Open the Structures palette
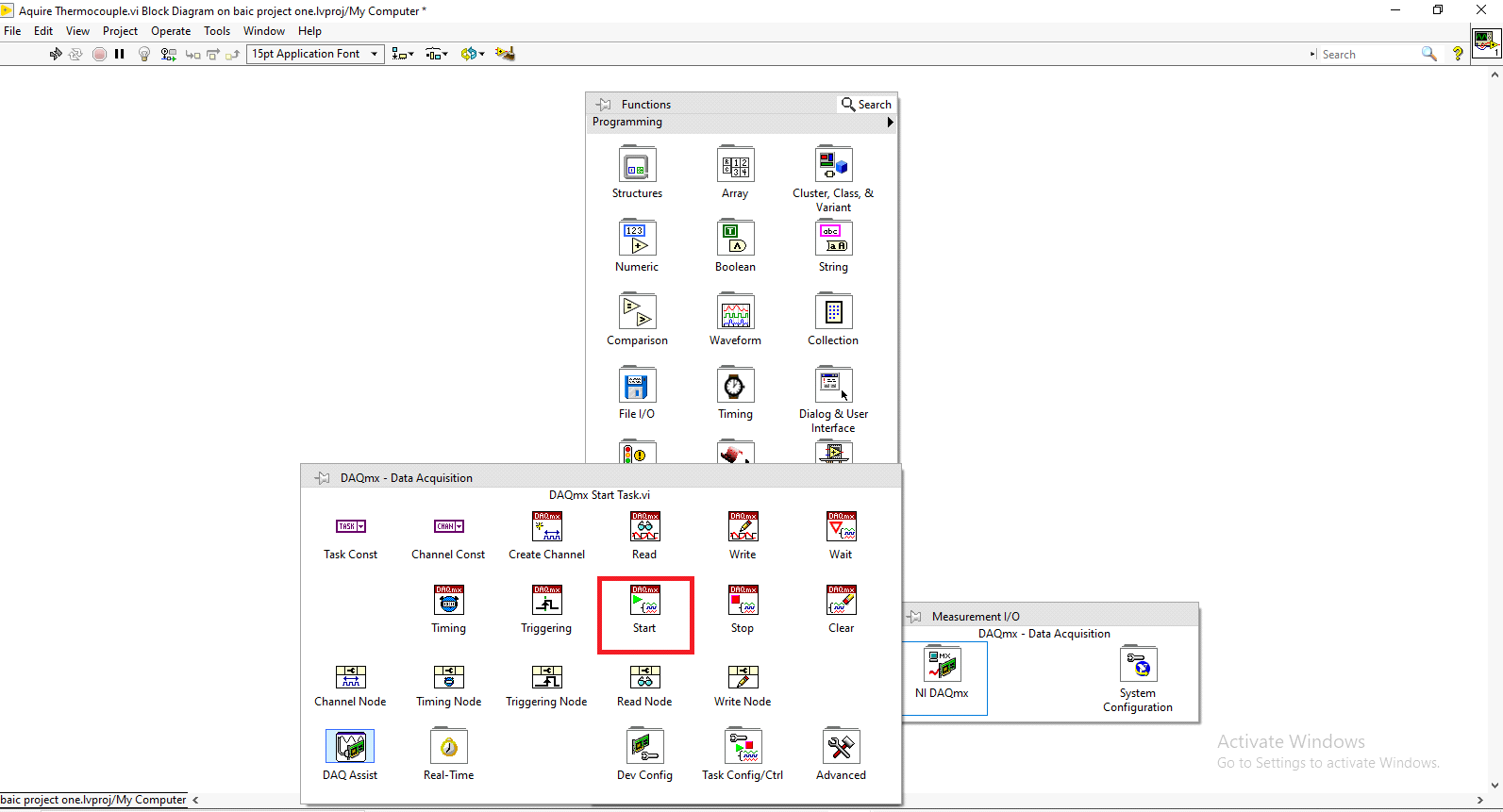The height and width of the screenshot is (812, 1503). point(637,165)
